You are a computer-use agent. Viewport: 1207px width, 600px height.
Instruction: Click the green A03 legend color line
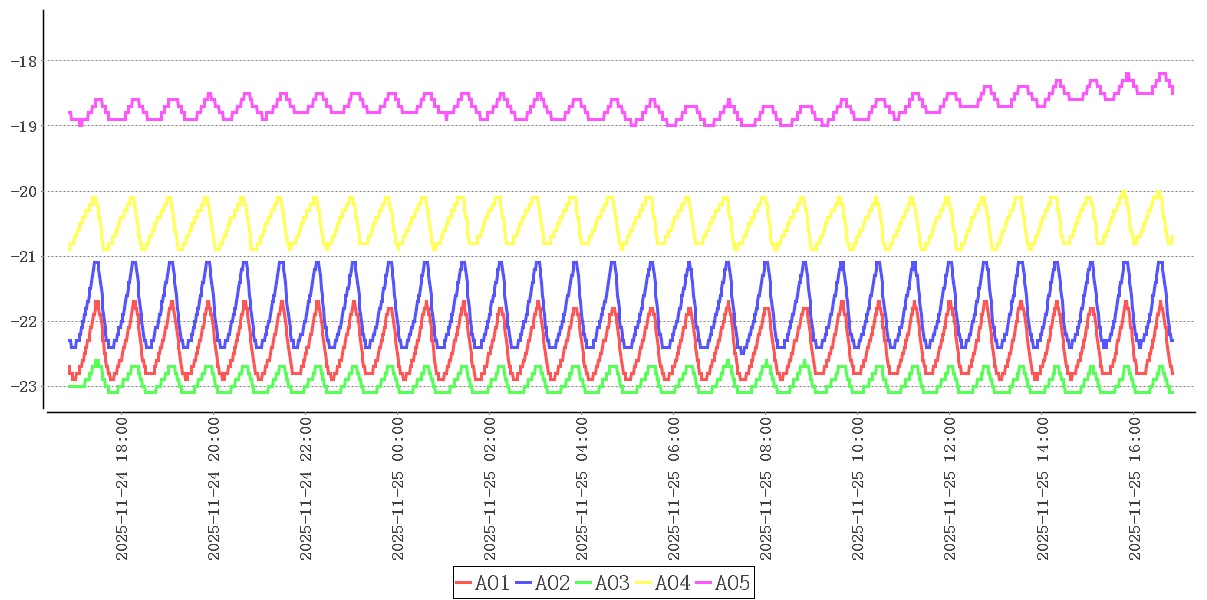coord(583,583)
